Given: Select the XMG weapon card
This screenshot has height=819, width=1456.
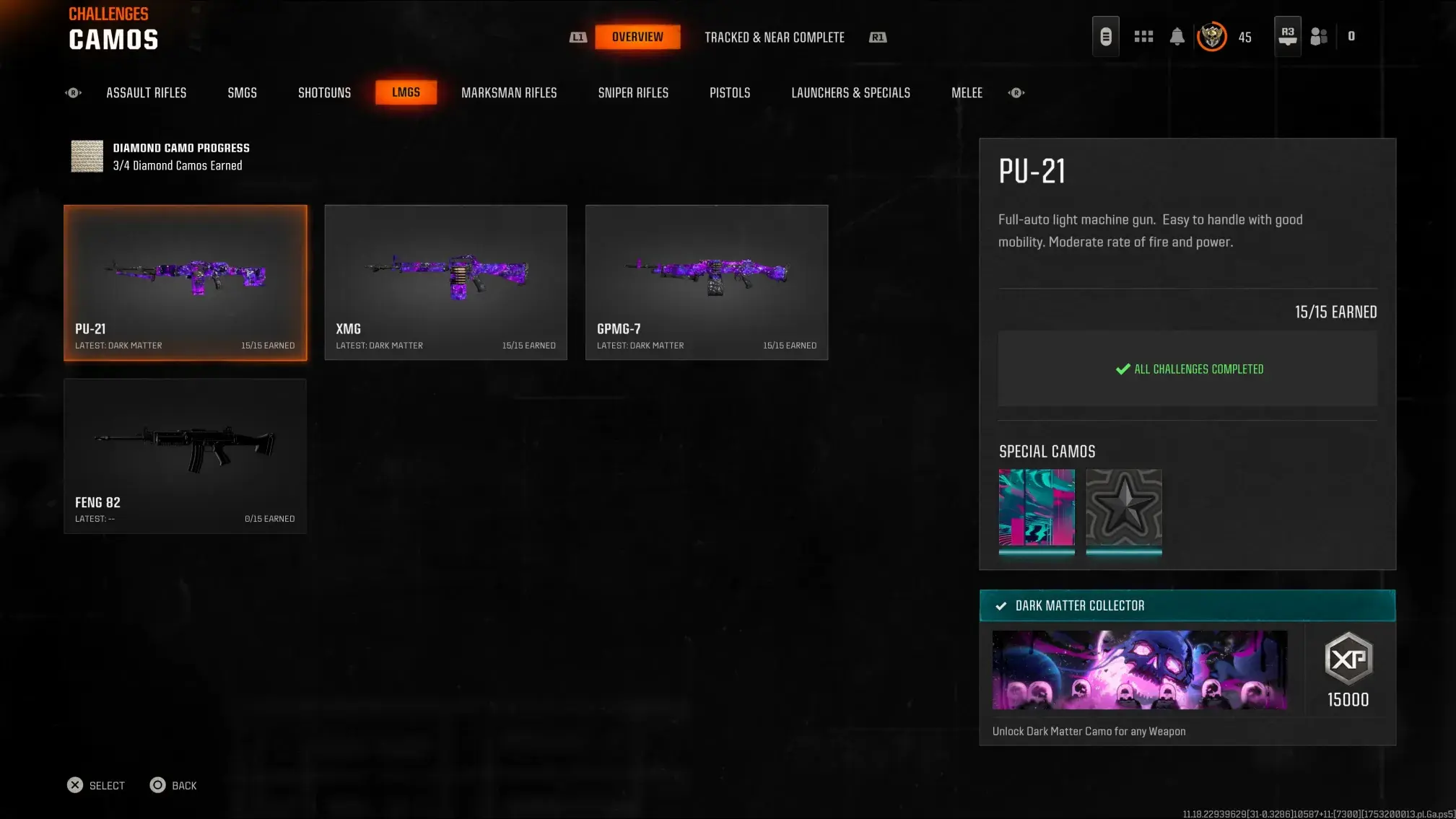Looking at the screenshot, I should pyautogui.click(x=445, y=282).
